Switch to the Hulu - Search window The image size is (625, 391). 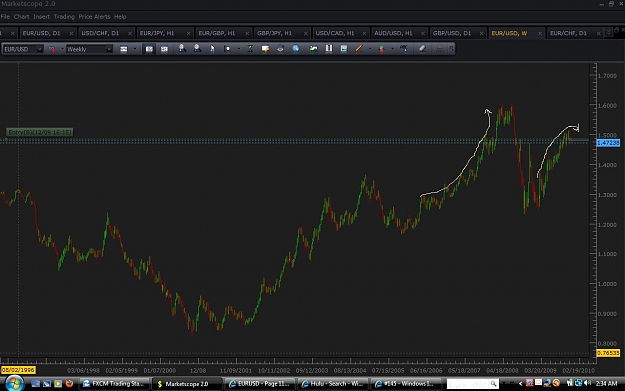coord(334,384)
